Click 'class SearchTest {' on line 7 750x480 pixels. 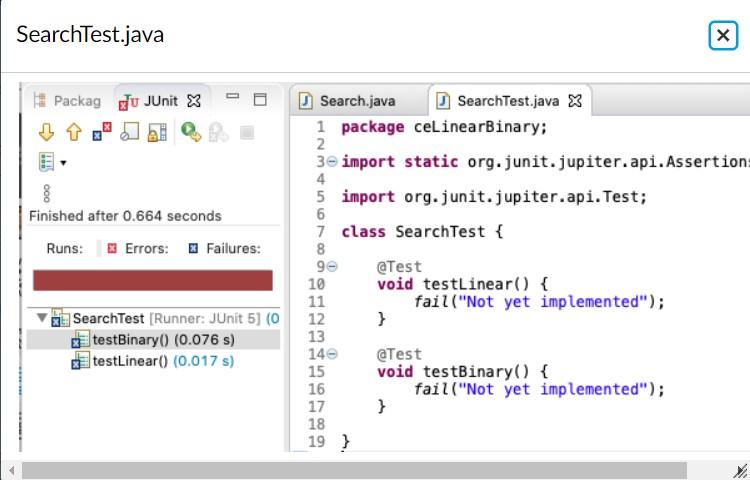pyautogui.click(x=422, y=232)
